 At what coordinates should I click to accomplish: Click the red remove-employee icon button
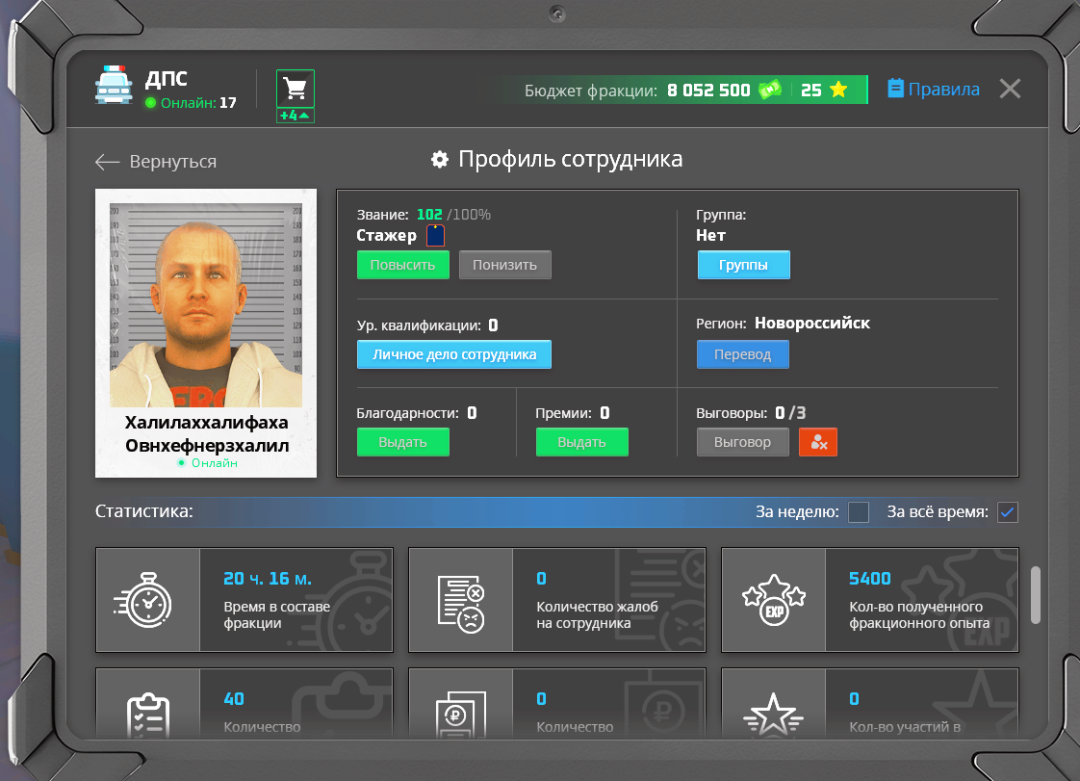tap(817, 442)
